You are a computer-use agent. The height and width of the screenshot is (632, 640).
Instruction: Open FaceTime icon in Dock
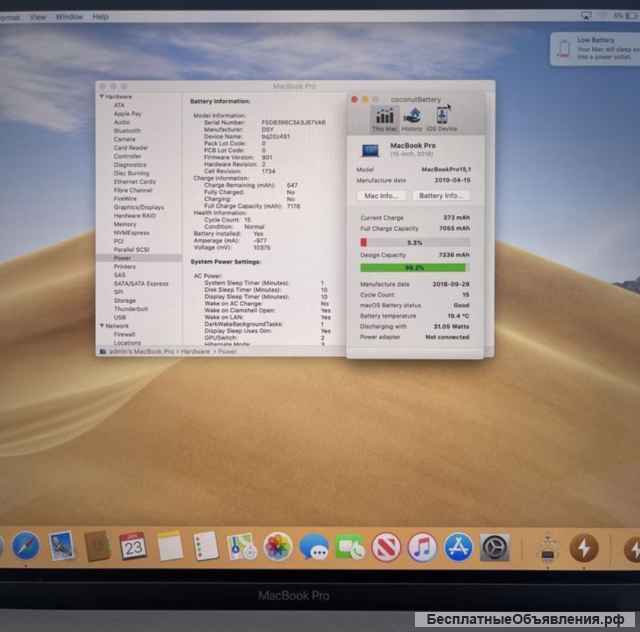(x=350, y=547)
